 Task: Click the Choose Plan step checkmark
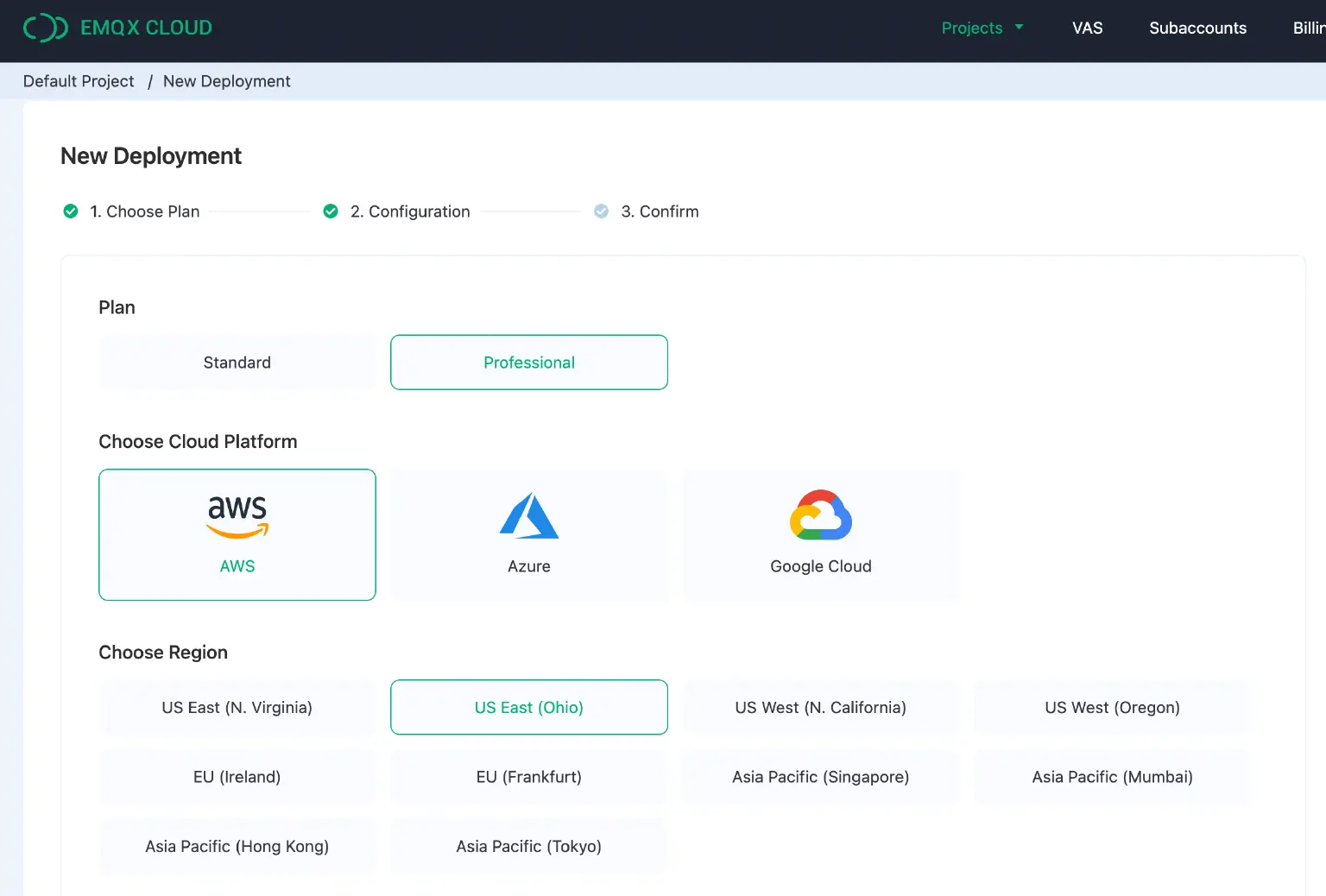pos(70,211)
